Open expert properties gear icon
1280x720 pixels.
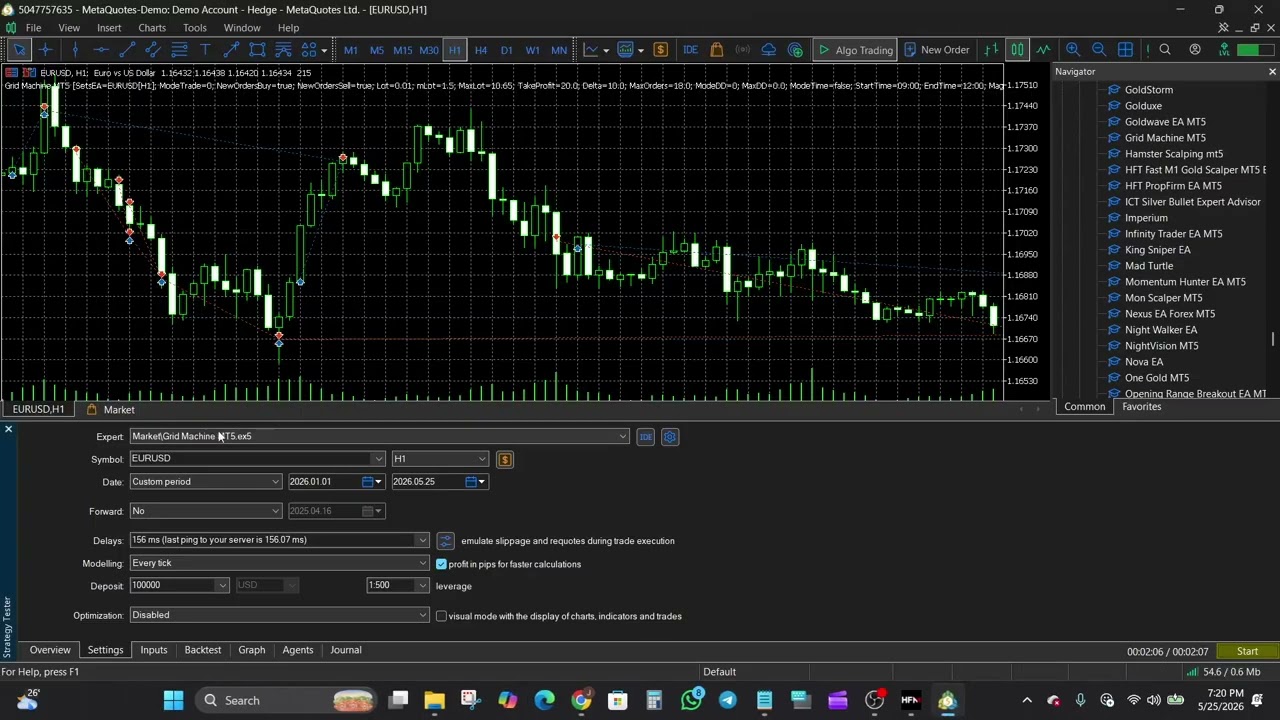(670, 437)
